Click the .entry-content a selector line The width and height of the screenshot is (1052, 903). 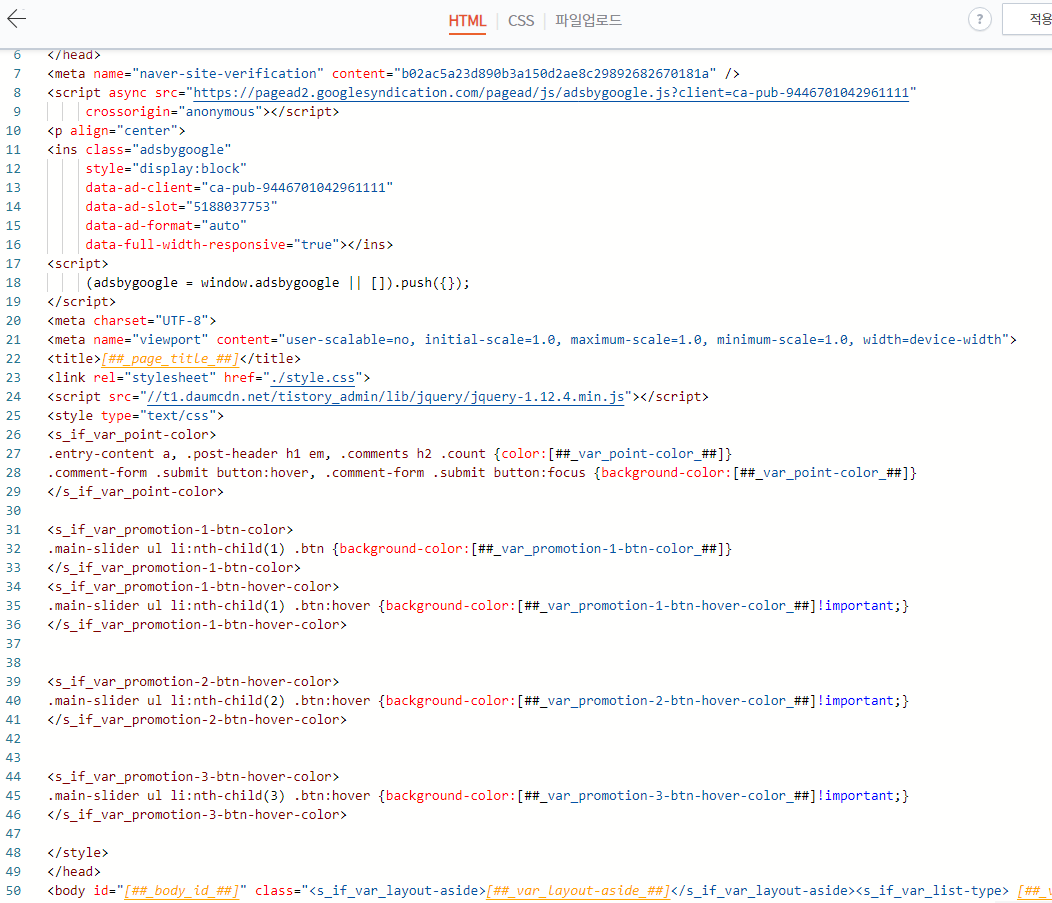click(x=389, y=454)
